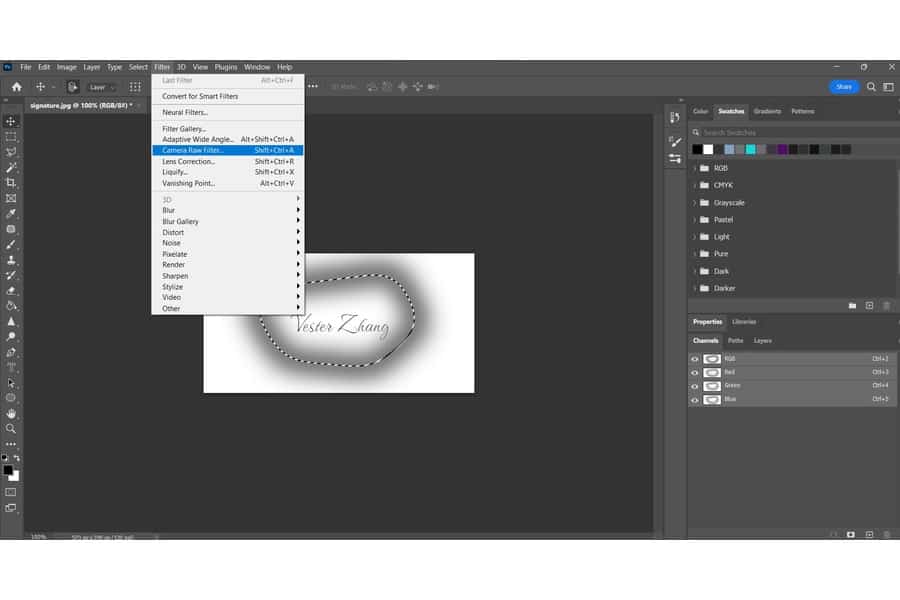Expand the Pastel swatch folder
Viewport: 900px width, 600px height.
tap(695, 220)
